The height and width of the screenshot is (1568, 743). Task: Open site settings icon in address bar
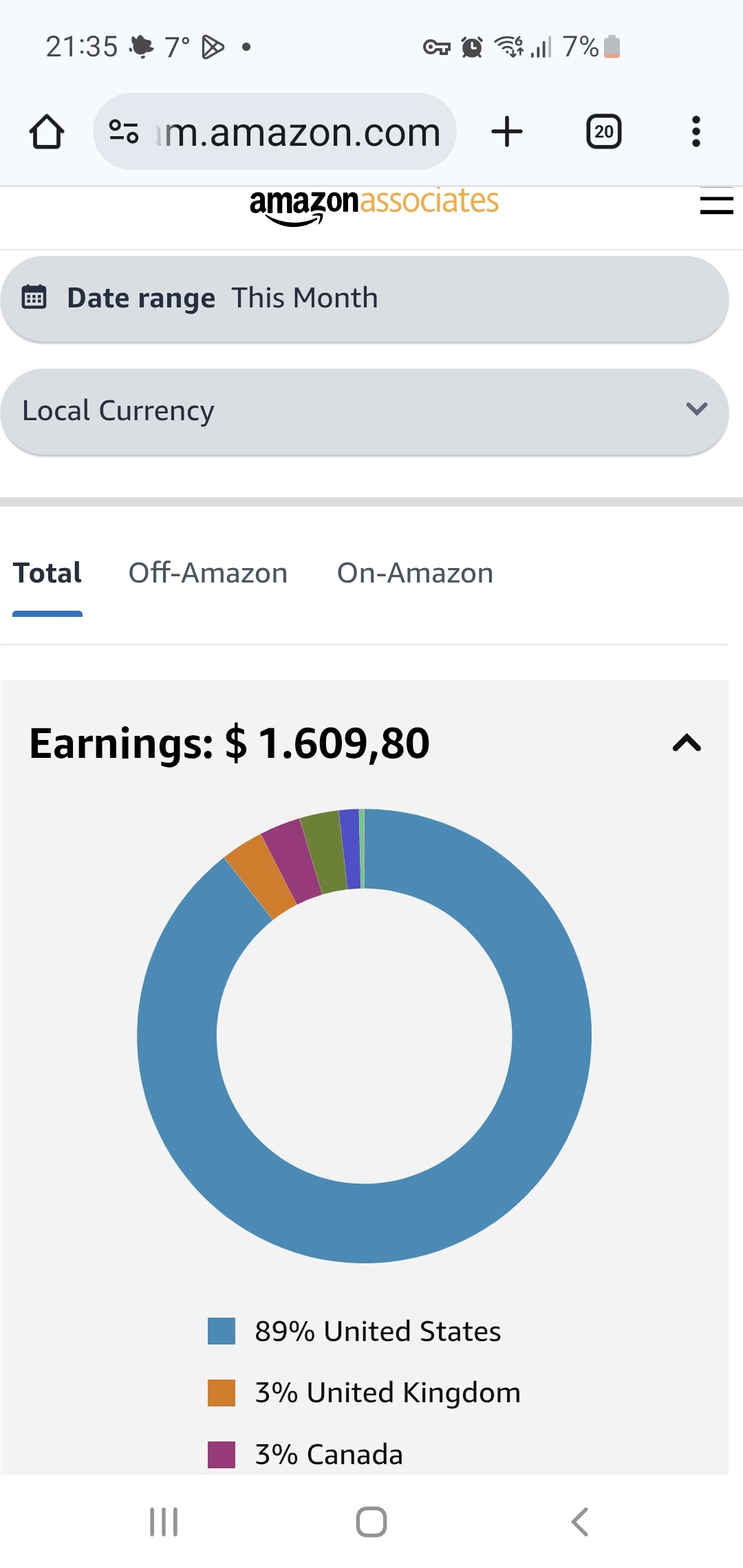[124, 131]
